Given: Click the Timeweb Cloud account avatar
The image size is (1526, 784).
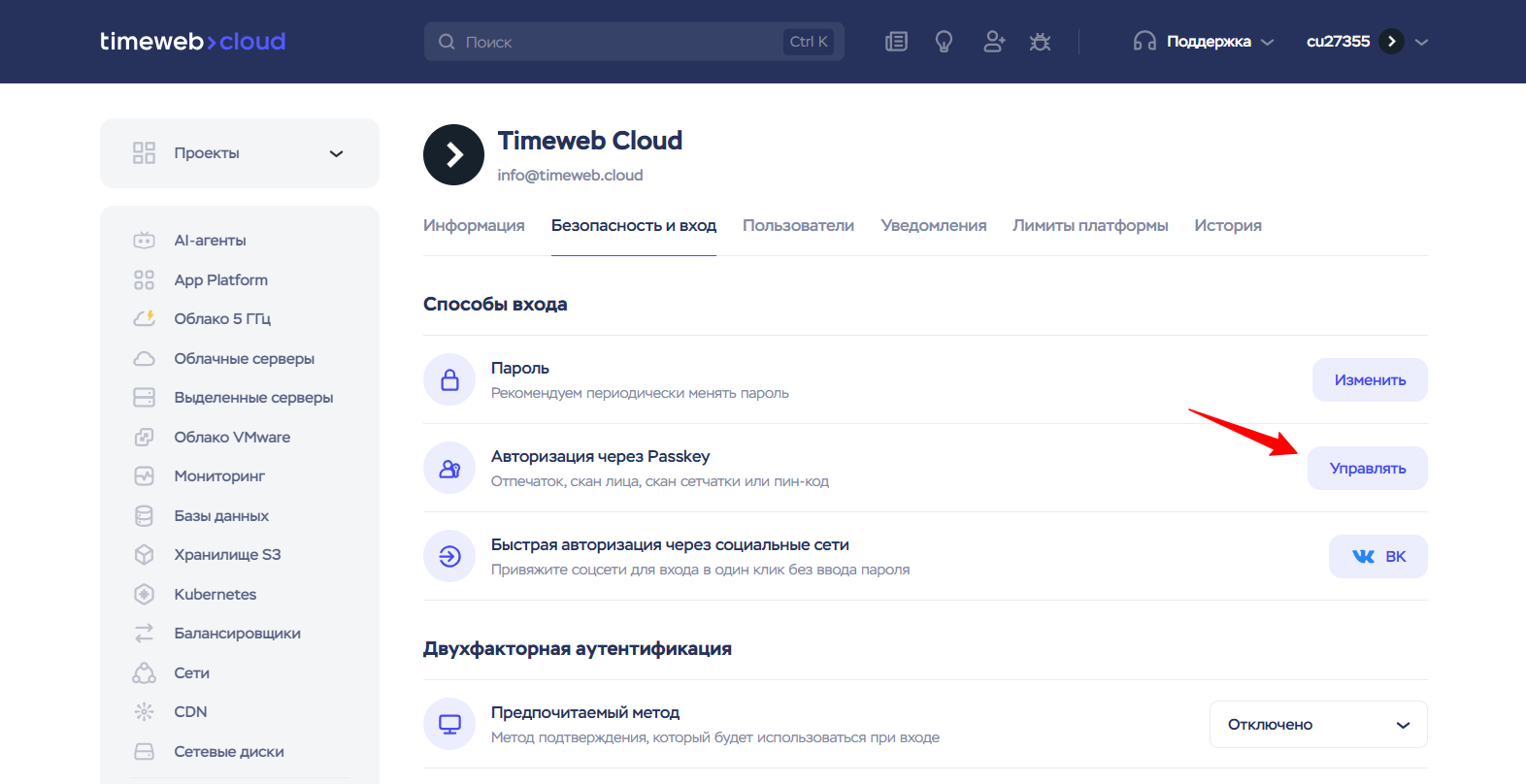Looking at the screenshot, I should (x=453, y=154).
